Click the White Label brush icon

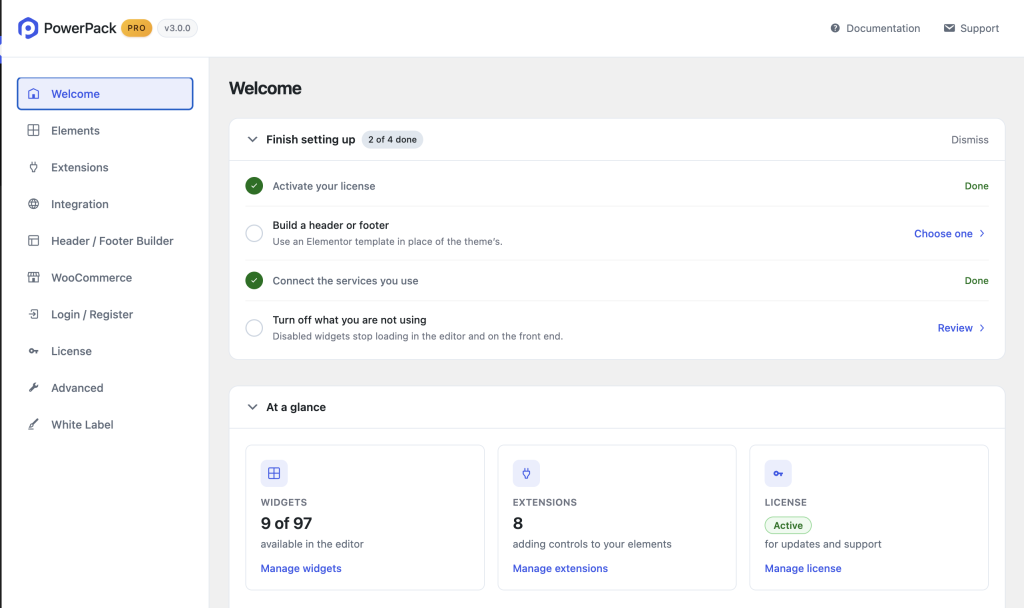point(33,424)
